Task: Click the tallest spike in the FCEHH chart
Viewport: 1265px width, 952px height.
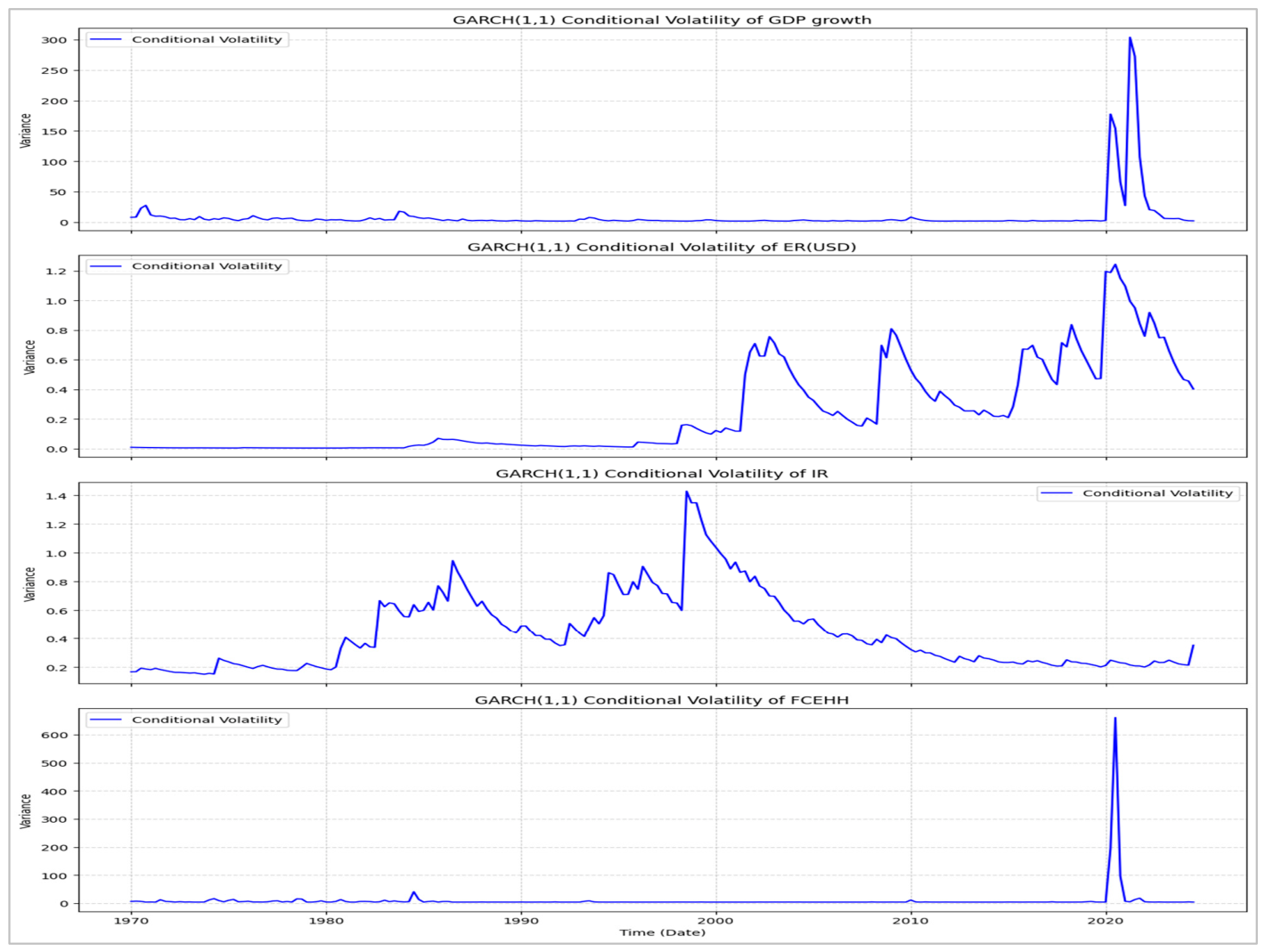Action: [1115, 719]
